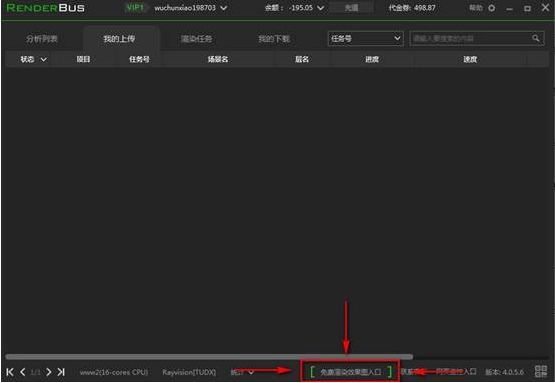Switch to the 分析列表 tab
This screenshot has height=383, width=555.
point(42,39)
